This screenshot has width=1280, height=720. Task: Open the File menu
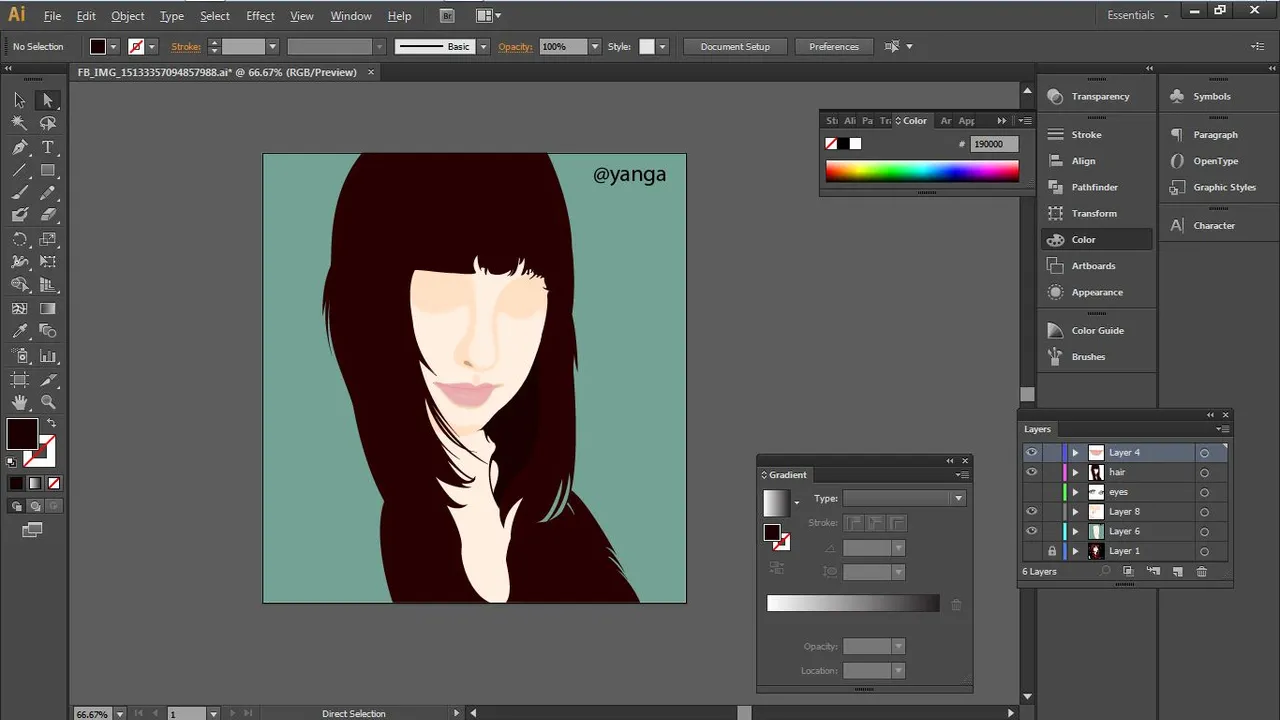coord(53,16)
